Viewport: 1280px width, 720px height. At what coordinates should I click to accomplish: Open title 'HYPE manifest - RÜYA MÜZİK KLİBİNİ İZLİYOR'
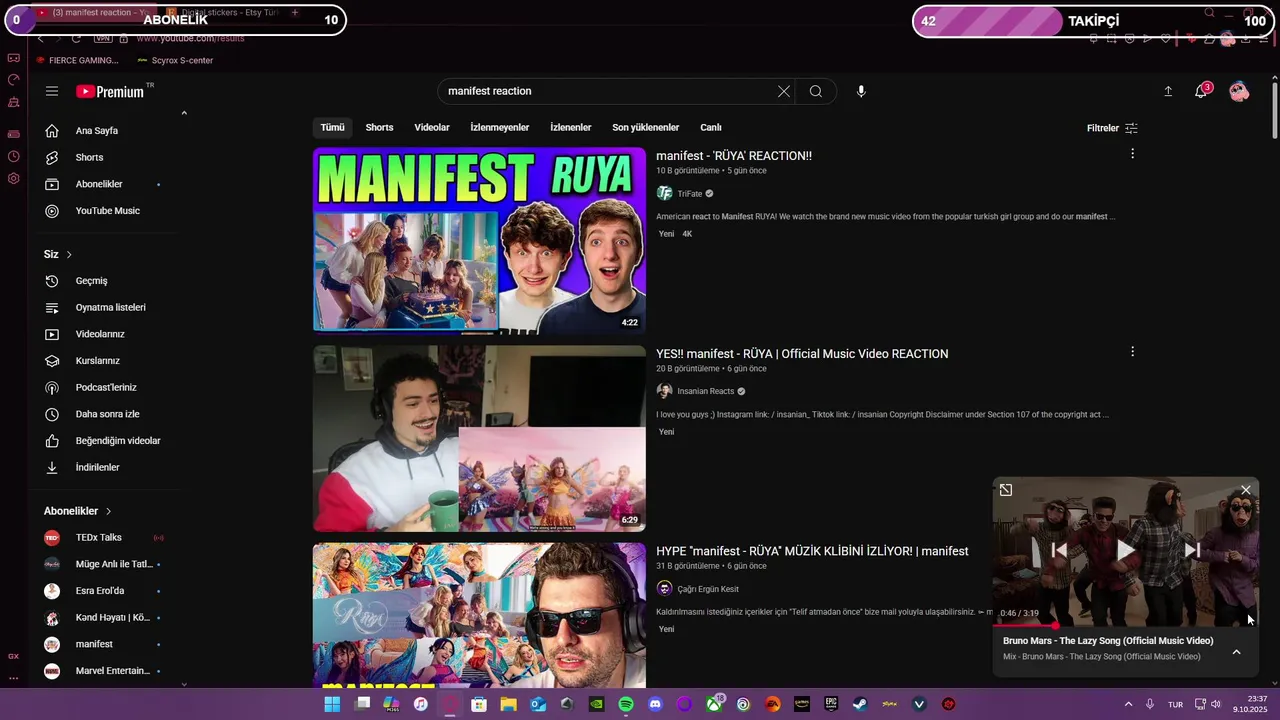pyautogui.click(x=812, y=551)
